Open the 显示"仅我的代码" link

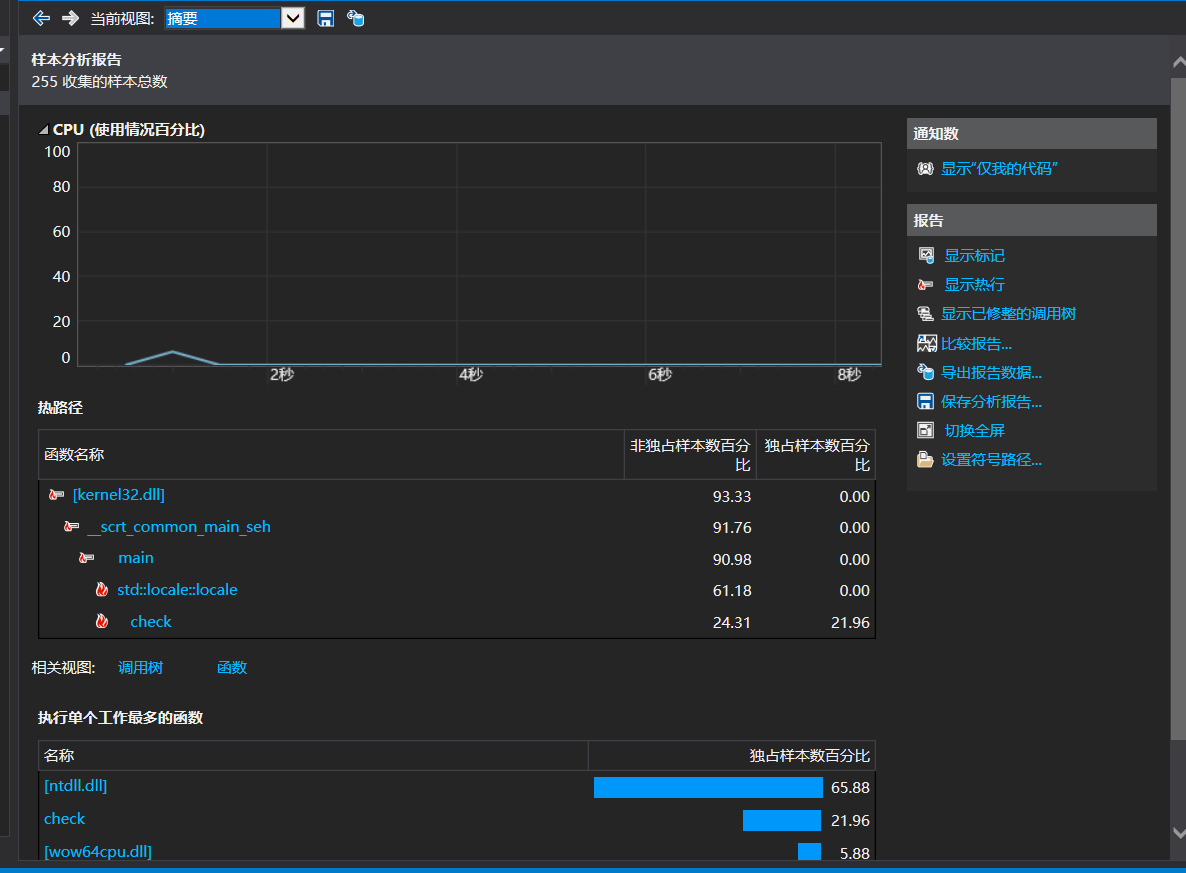coord(998,169)
